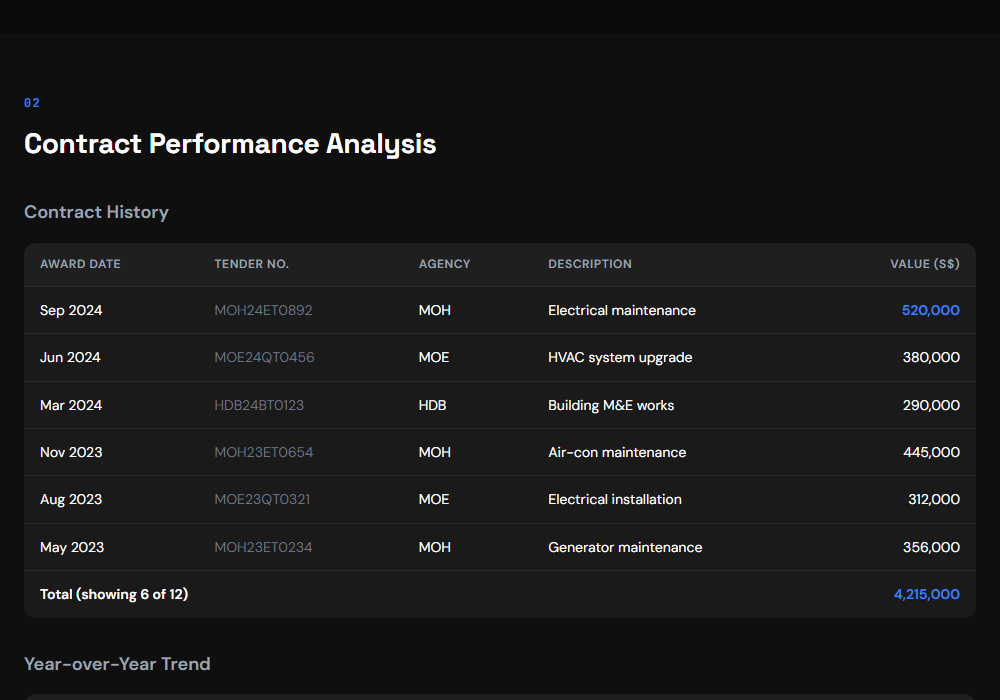
Task: Open tender MOH23ETO654
Action: tap(264, 452)
